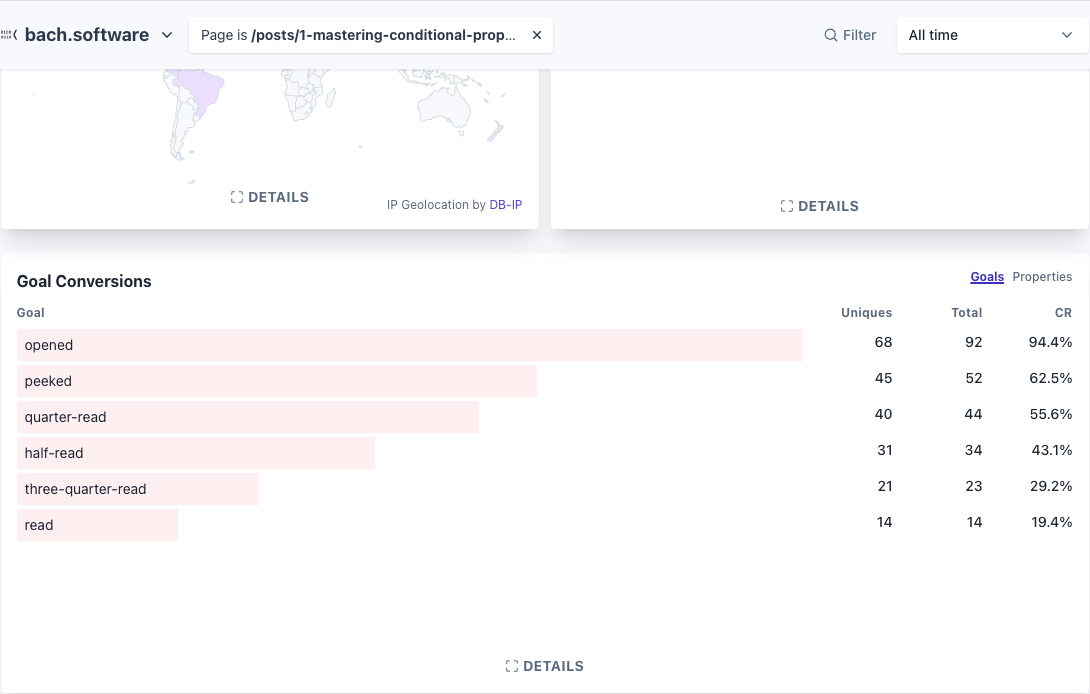Open the DB-IP geolocation link
Screen dimensions: 1090x694
tap(505, 205)
